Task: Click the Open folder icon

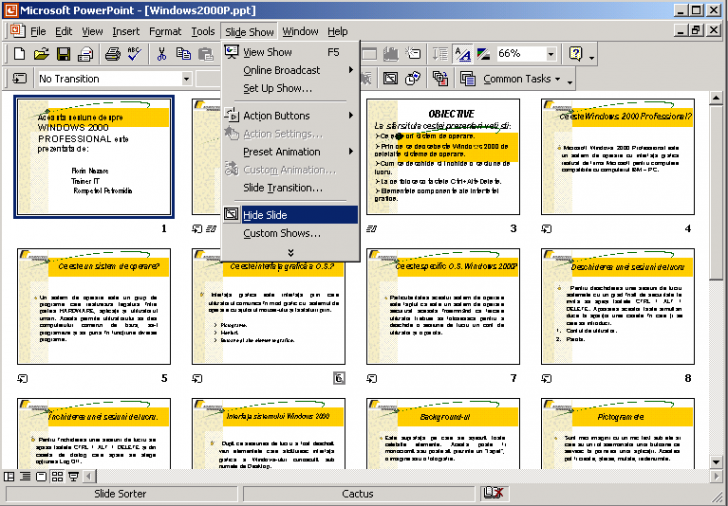Action: (x=41, y=54)
